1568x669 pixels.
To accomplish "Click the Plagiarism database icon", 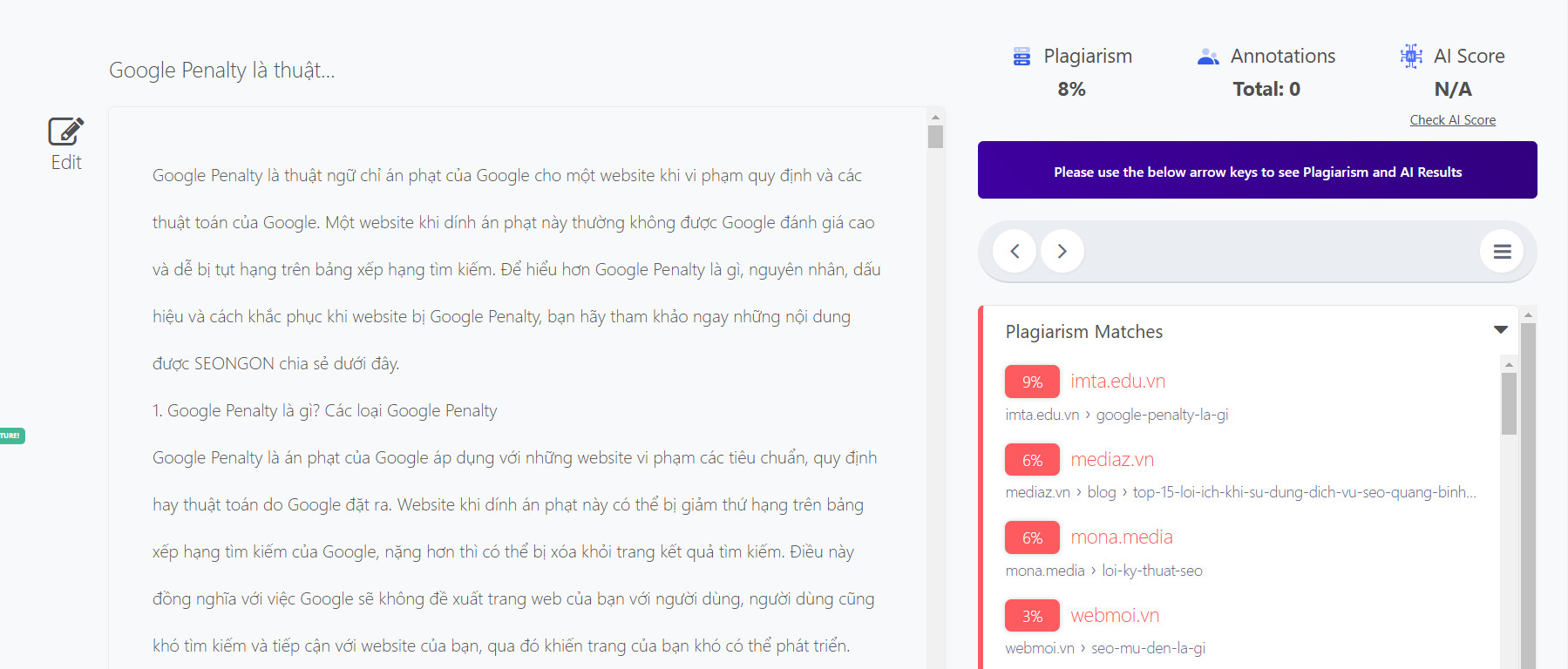I will [x=1022, y=57].
